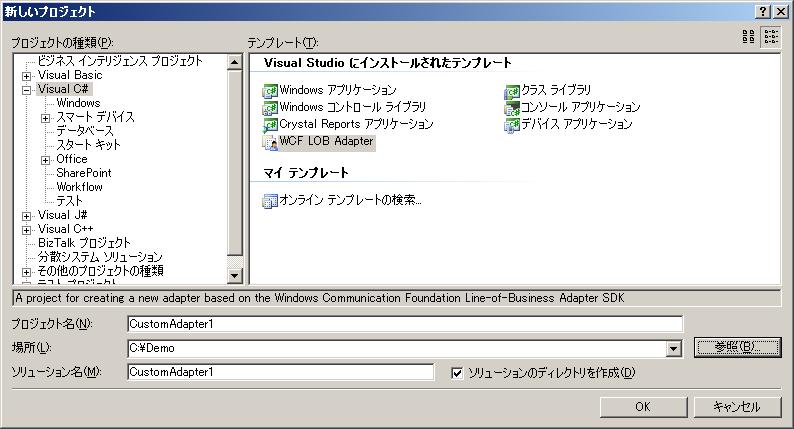The height and width of the screenshot is (429, 794).
Task: Expand the Visual J# node
Action: (26, 216)
